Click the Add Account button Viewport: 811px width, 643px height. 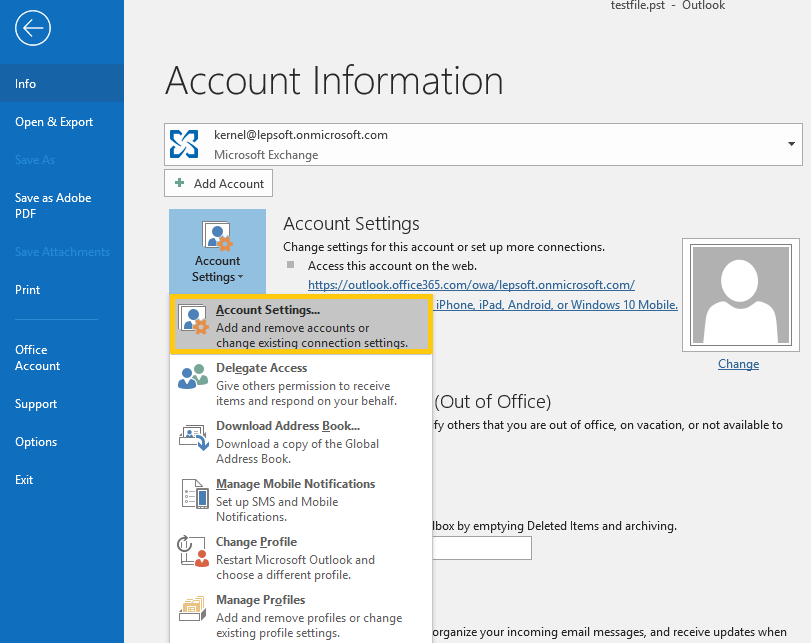click(218, 183)
